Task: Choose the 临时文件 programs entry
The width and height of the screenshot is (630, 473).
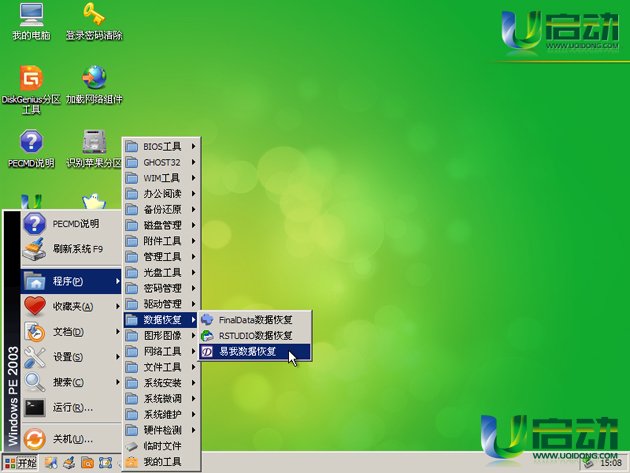Action: (161, 446)
